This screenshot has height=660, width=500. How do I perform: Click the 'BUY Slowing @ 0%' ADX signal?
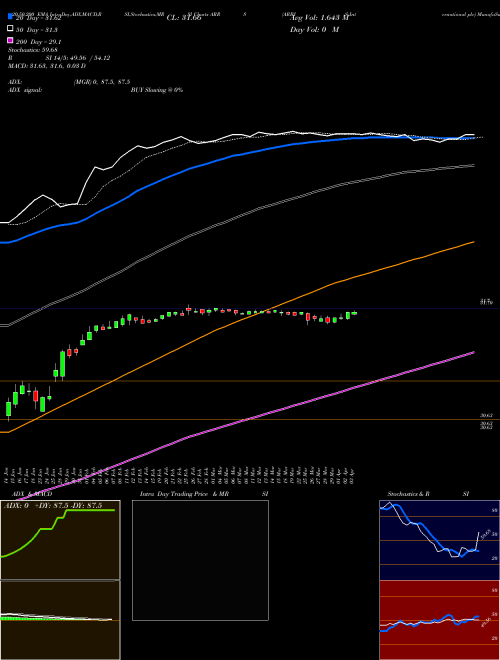pyautogui.click(x=157, y=90)
